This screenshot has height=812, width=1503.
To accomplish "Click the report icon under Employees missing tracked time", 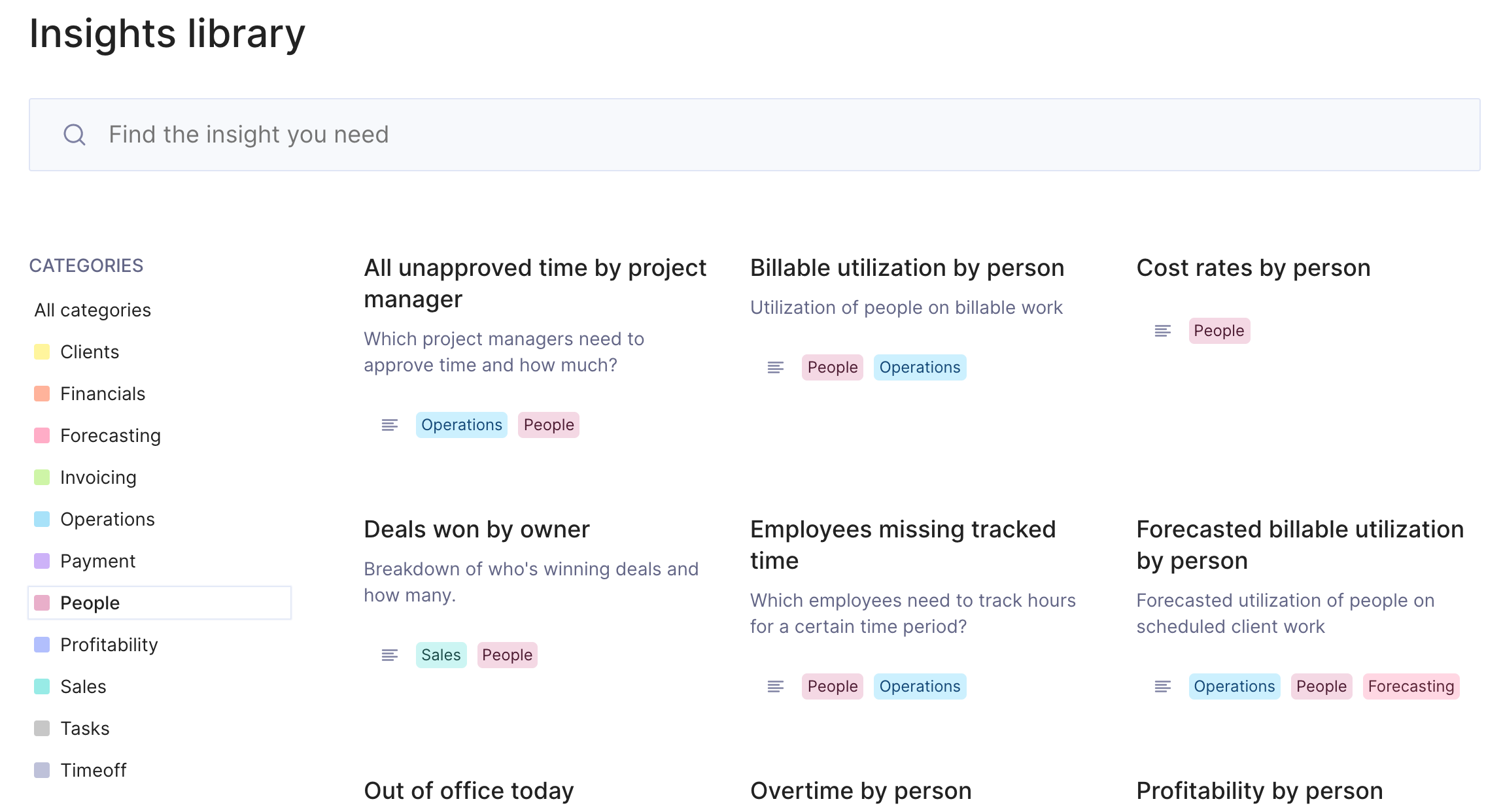I will pos(776,686).
